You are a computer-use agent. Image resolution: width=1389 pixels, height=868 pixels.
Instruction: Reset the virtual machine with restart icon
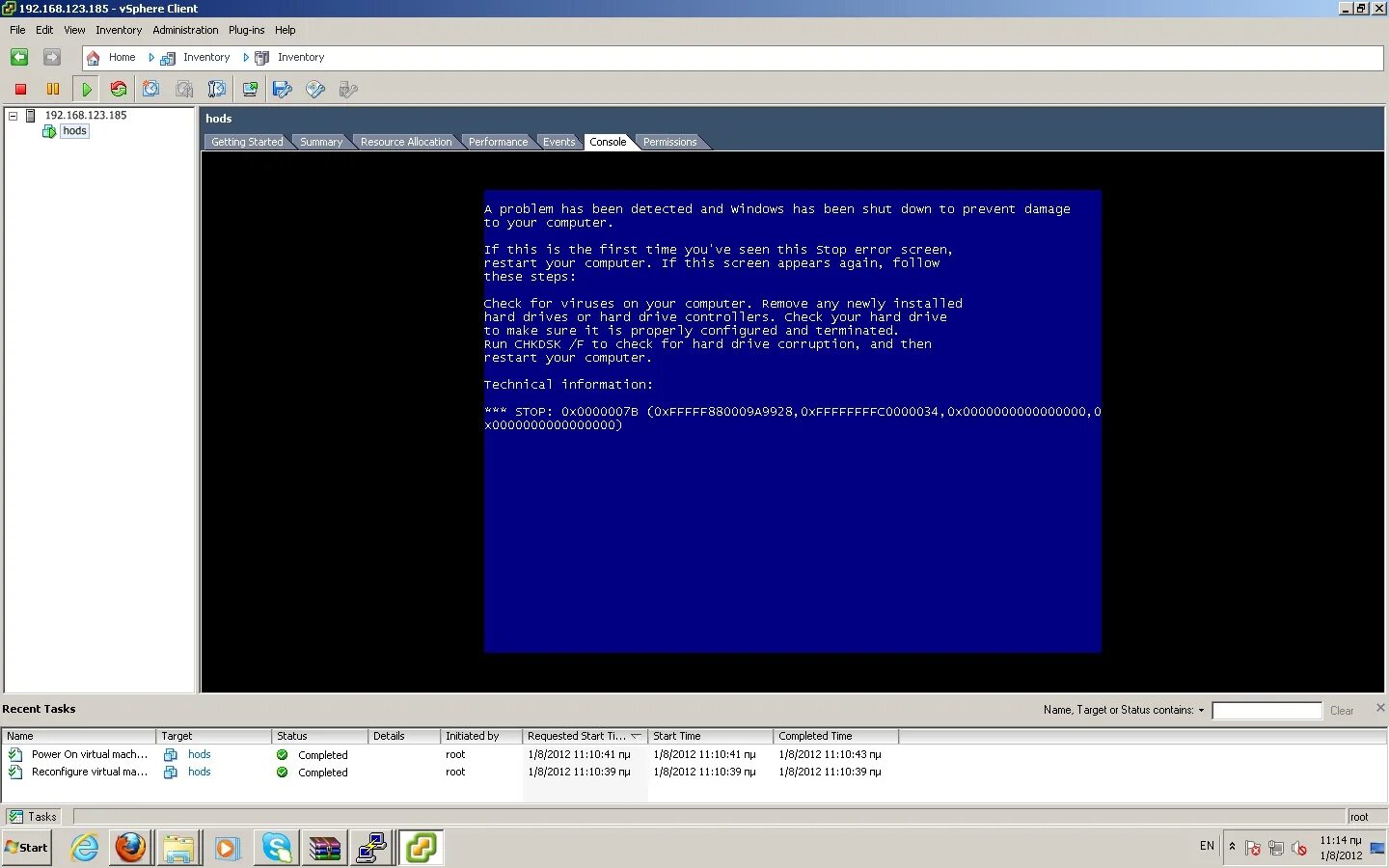[119, 90]
